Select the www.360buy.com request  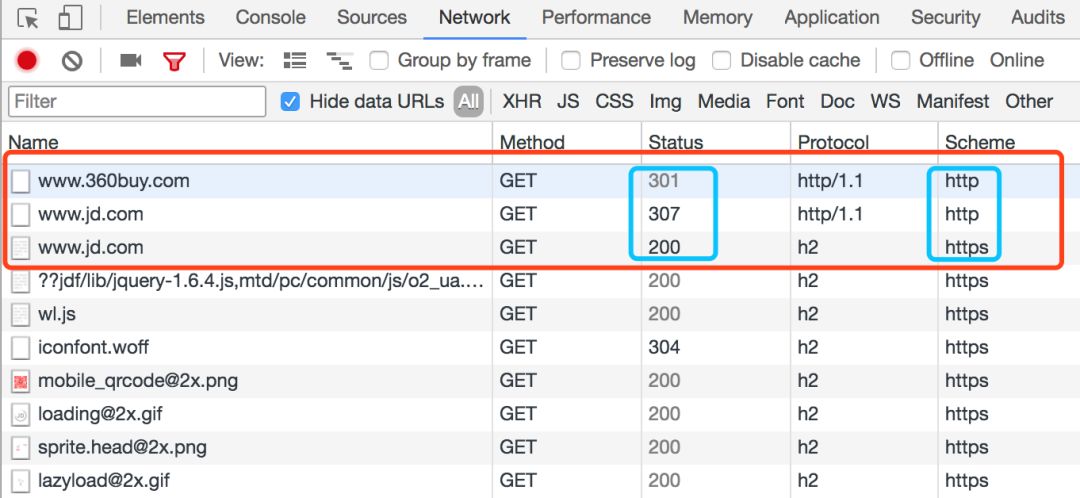(x=113, y=182)
